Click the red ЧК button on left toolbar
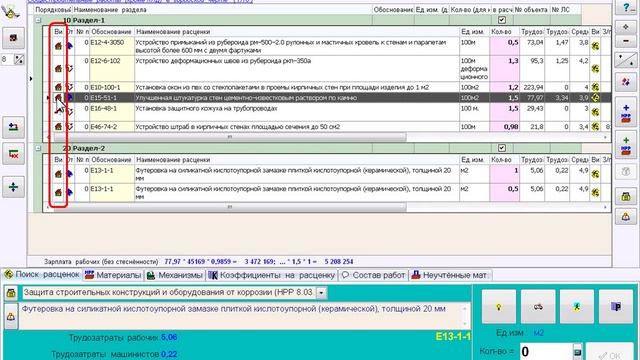Image resolution: width=640 pixels, height=360 pixels. (x=13, y=154)
